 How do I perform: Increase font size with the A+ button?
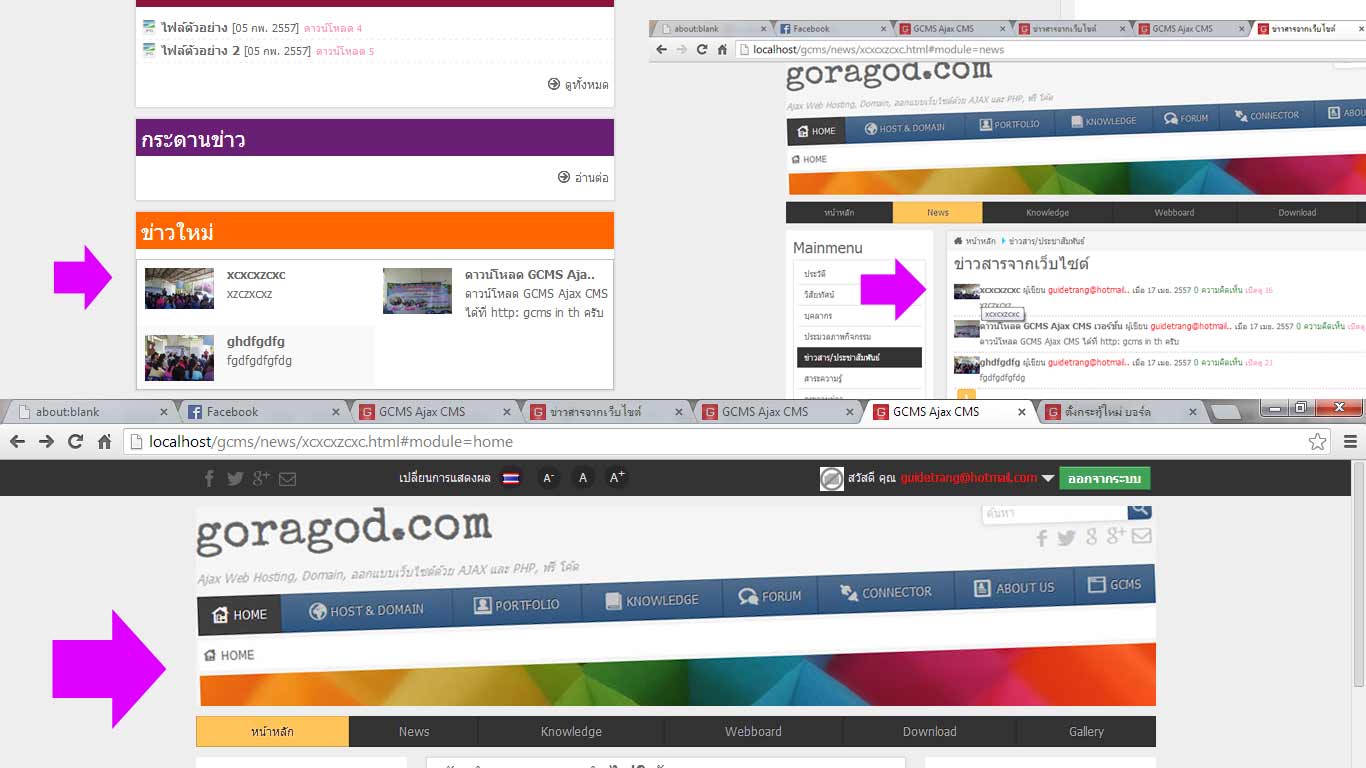tap(617, 478)
